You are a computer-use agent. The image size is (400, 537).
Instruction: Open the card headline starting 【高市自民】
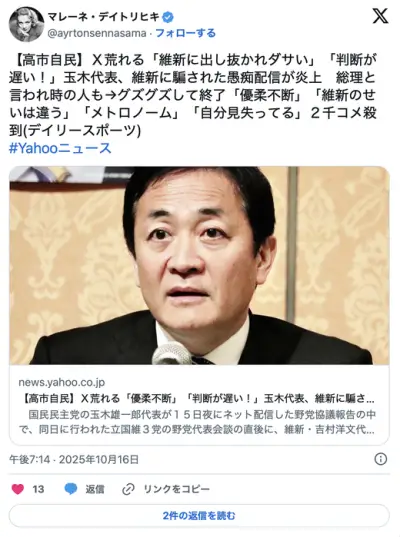(x=198, y=399)
